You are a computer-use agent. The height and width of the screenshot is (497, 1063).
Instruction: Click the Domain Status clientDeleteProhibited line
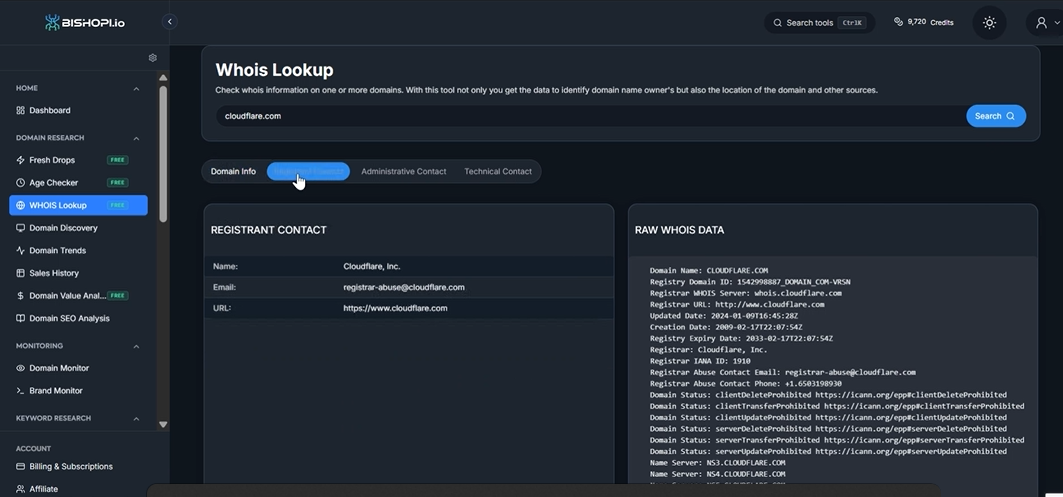coord(828,395)
